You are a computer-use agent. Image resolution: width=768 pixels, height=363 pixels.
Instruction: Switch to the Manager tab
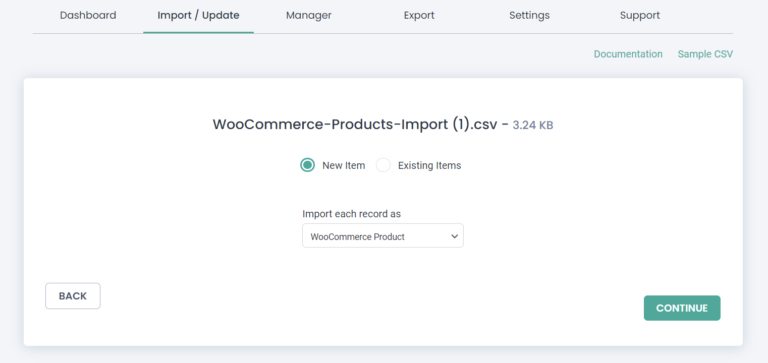(x=309, y=15)
